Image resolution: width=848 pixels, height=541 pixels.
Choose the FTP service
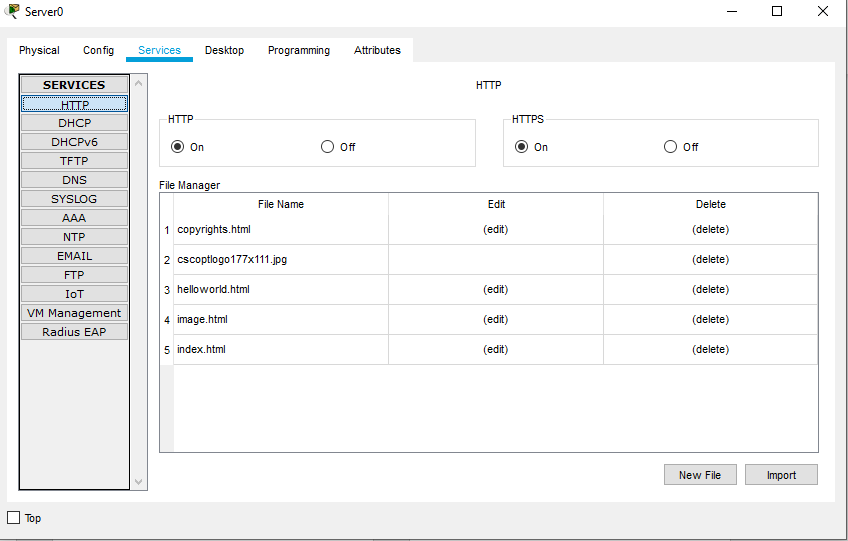[74, 275]
